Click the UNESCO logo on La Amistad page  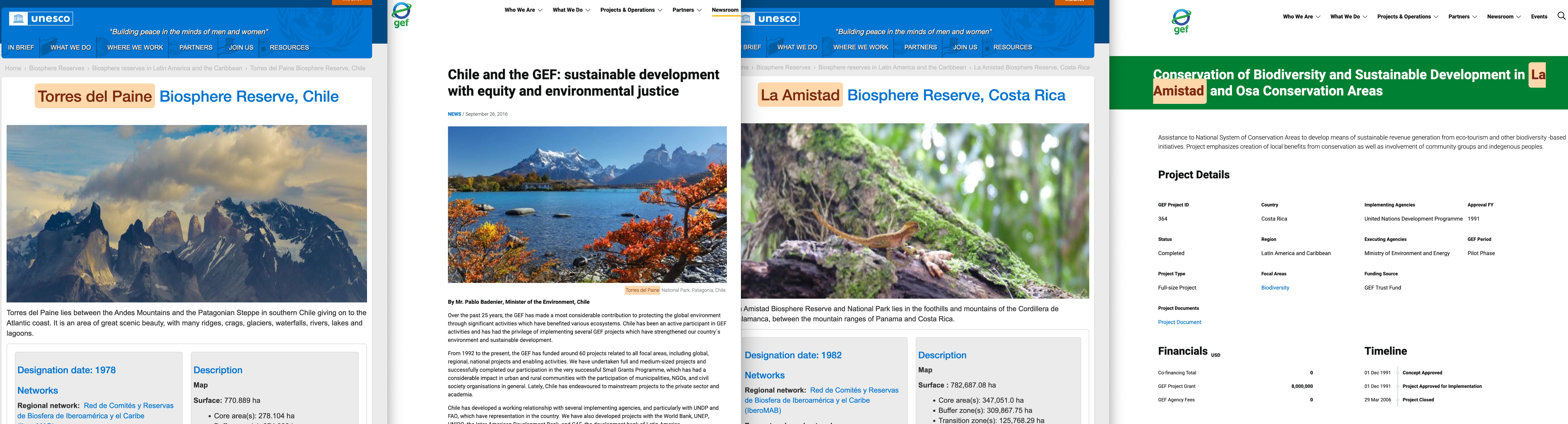point(770,19)
